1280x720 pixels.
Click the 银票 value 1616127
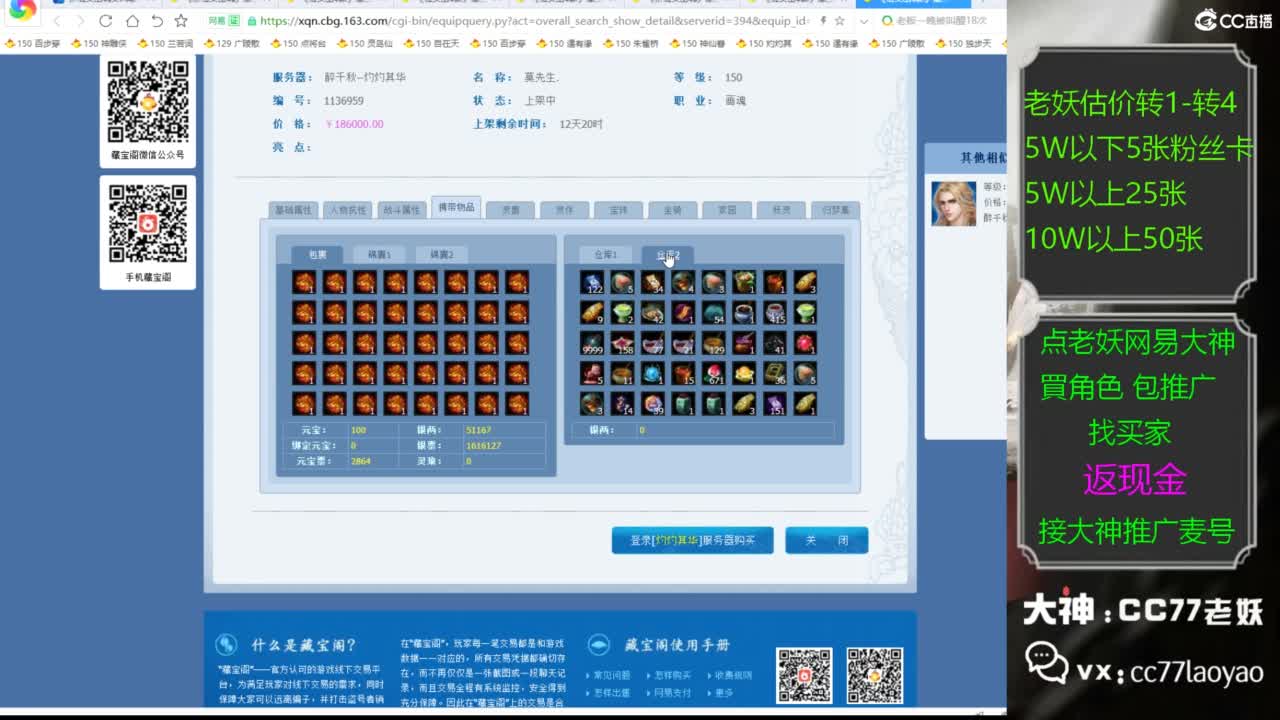pyautogui.click(x=483, y=446)
